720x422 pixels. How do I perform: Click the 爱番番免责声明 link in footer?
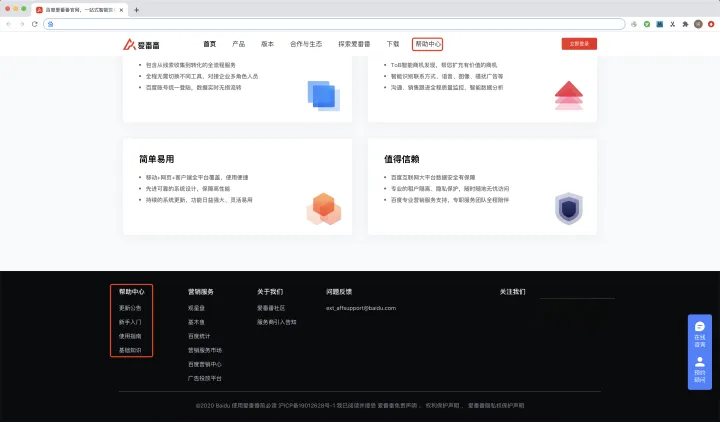point(398,405)
